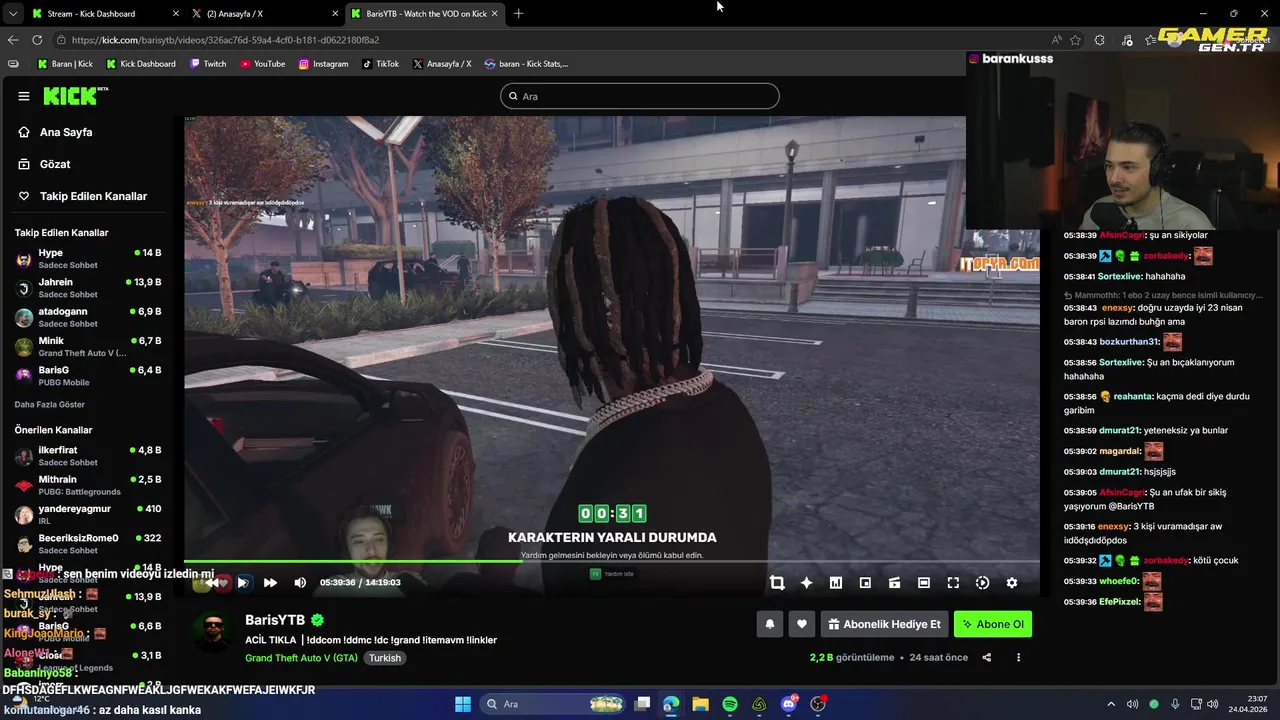Open Spotify from taskbar
This screenshot has height=720, width=1280.
pyautogui.click(x=730, y=704)
